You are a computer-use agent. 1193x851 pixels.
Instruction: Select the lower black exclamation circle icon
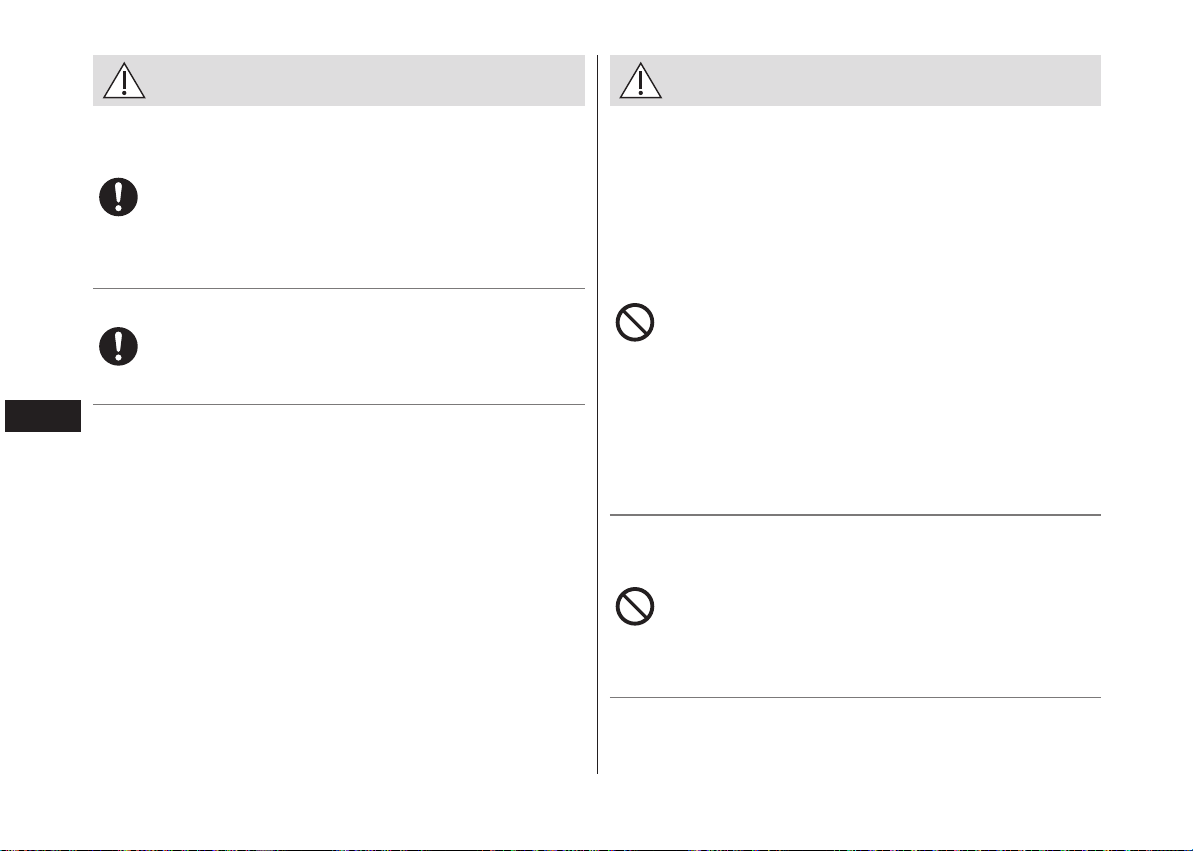tap(119, 346)
